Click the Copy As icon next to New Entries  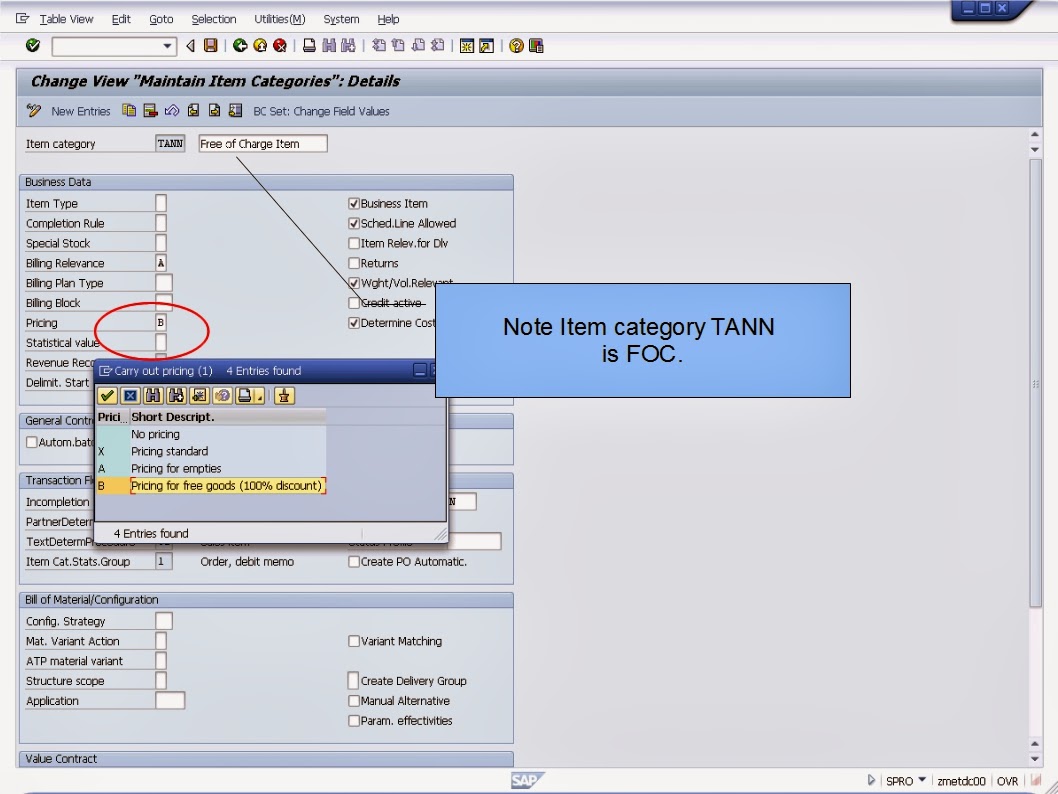pos(129,111)
